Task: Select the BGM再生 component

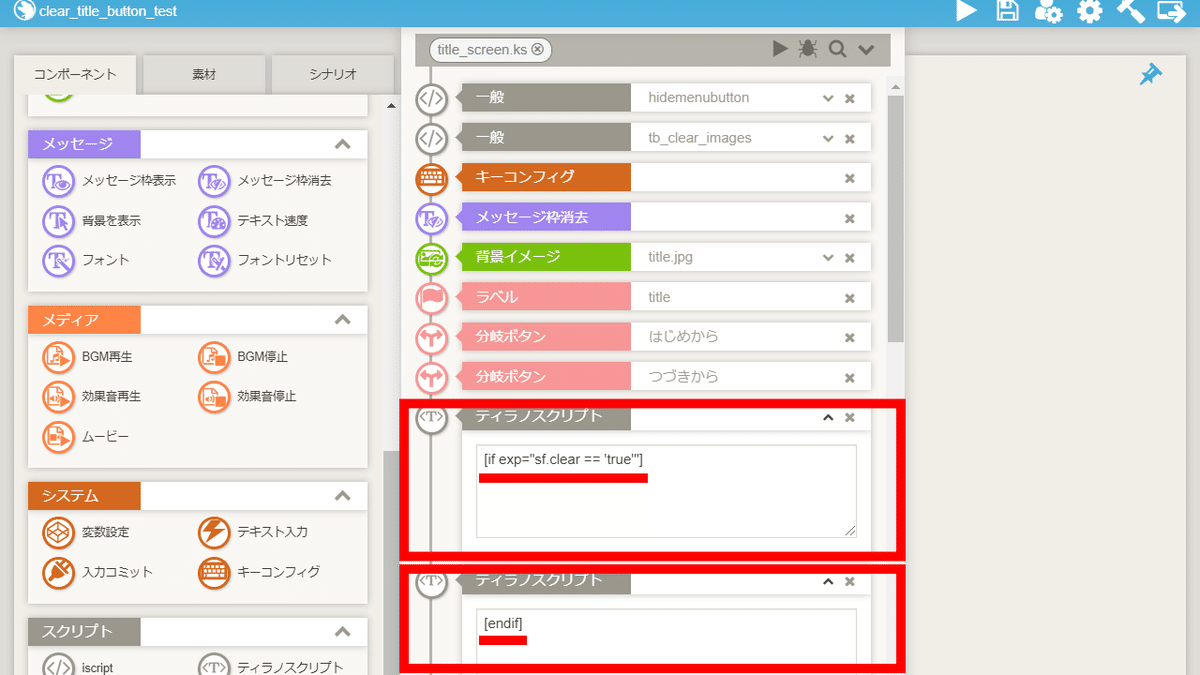Action: pyautogui.click(x=88, y=356)
